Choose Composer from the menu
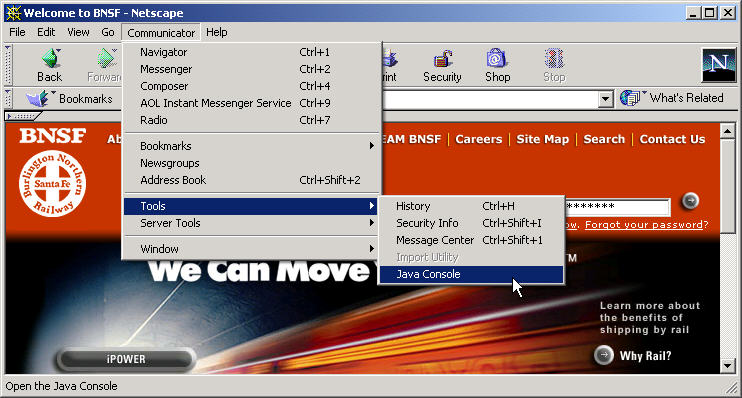 point(251,86)
